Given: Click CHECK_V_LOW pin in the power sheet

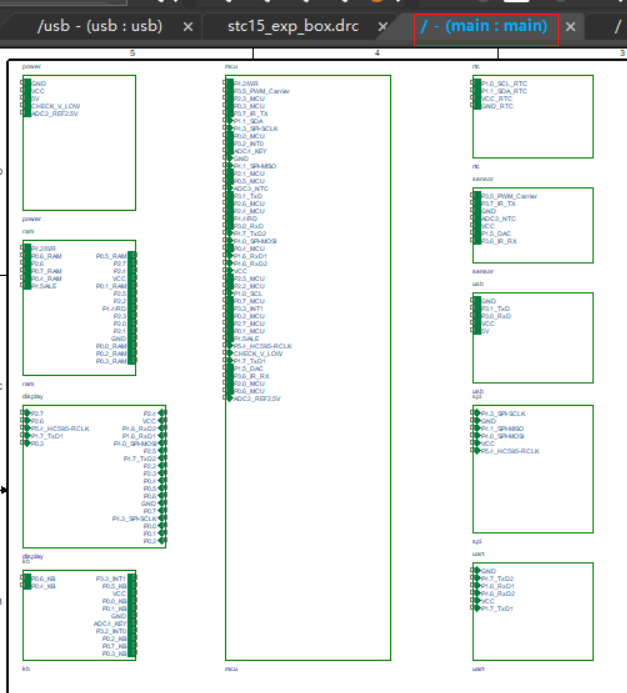Looking at the screenshot, I should pos(56,106).
